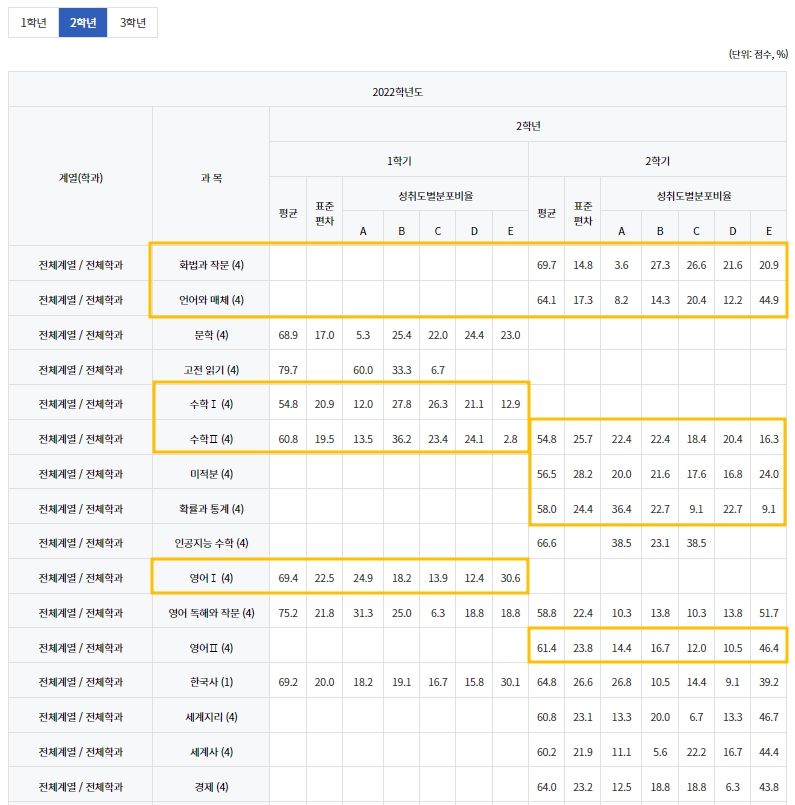Screen dimensions: 795x805
Task: Click 69.7 average in 화법과 작문 row
Action: pos(546,265)
